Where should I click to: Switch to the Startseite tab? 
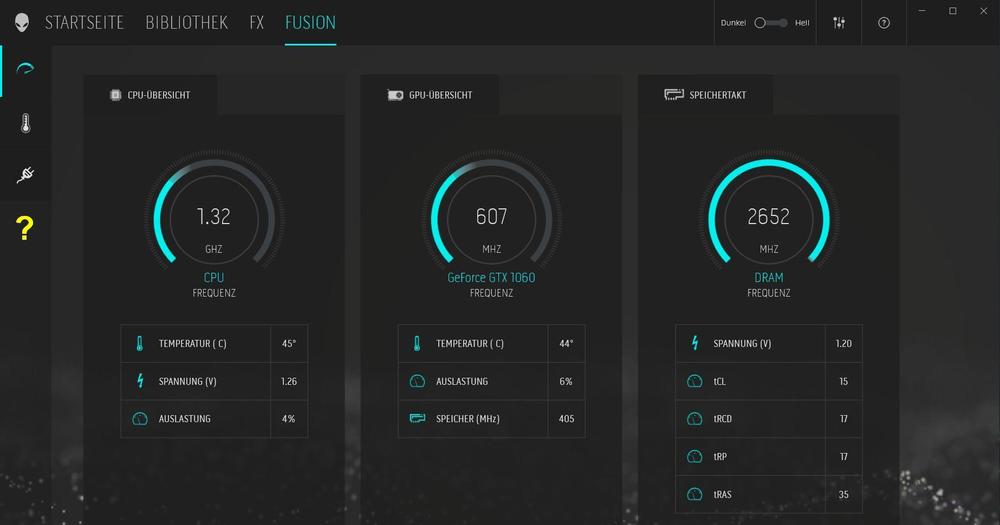click(84, 22)
